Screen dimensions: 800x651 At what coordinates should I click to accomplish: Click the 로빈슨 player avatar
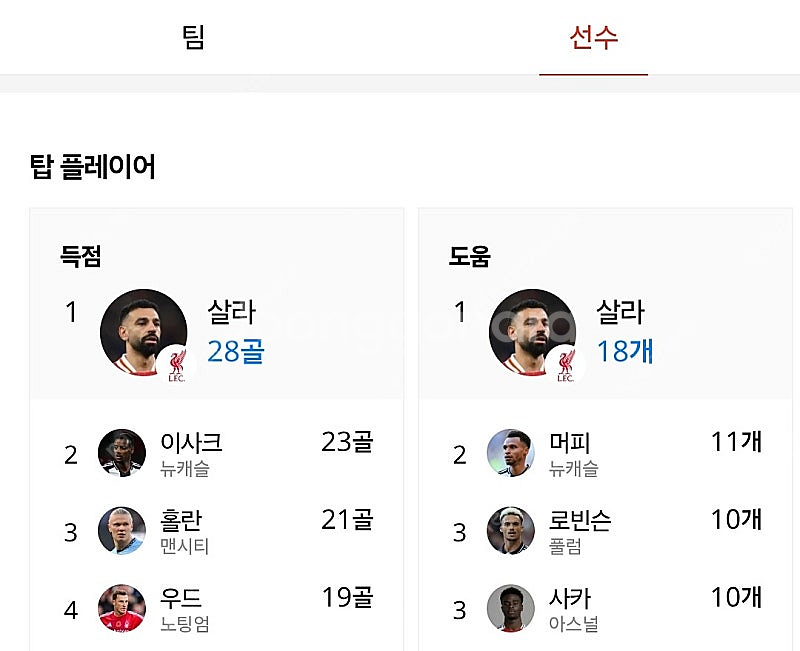pyautogui.click(x=510, y=531)
